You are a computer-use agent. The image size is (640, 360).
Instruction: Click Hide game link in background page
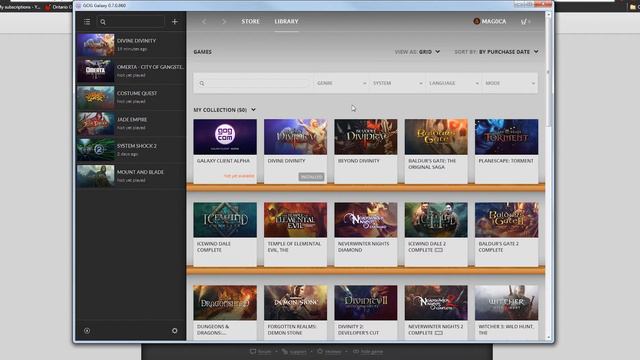tap(368, 351)
